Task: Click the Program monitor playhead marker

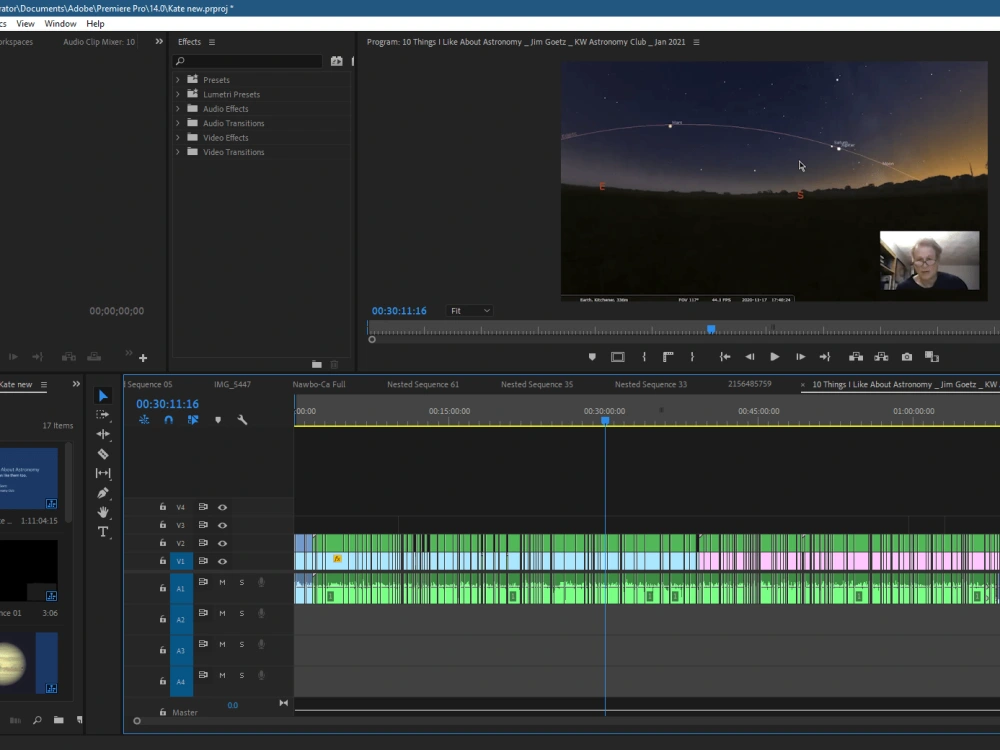Action: coord(711,330)
